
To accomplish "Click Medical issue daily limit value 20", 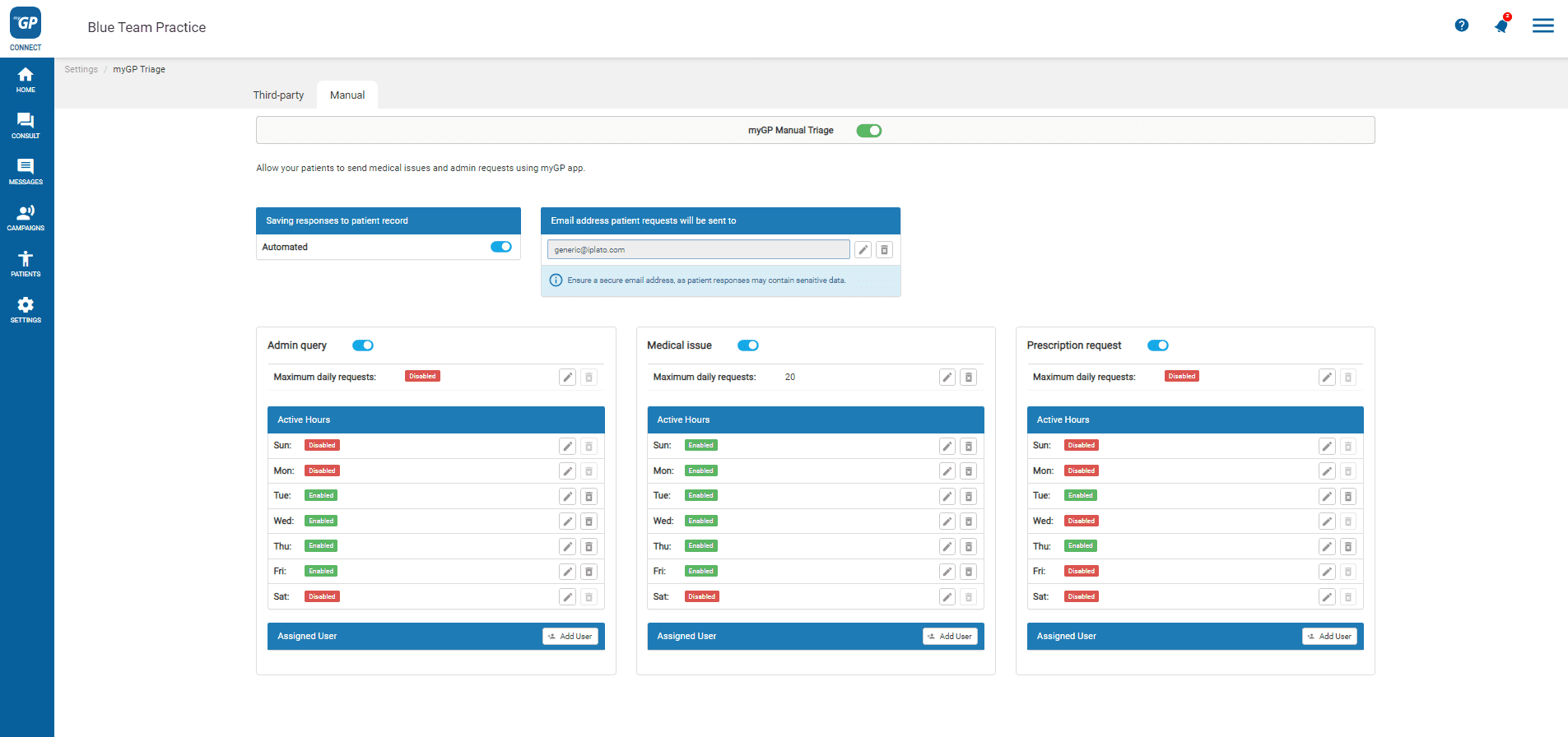I will pyautogui.click(x=790, y=378).
